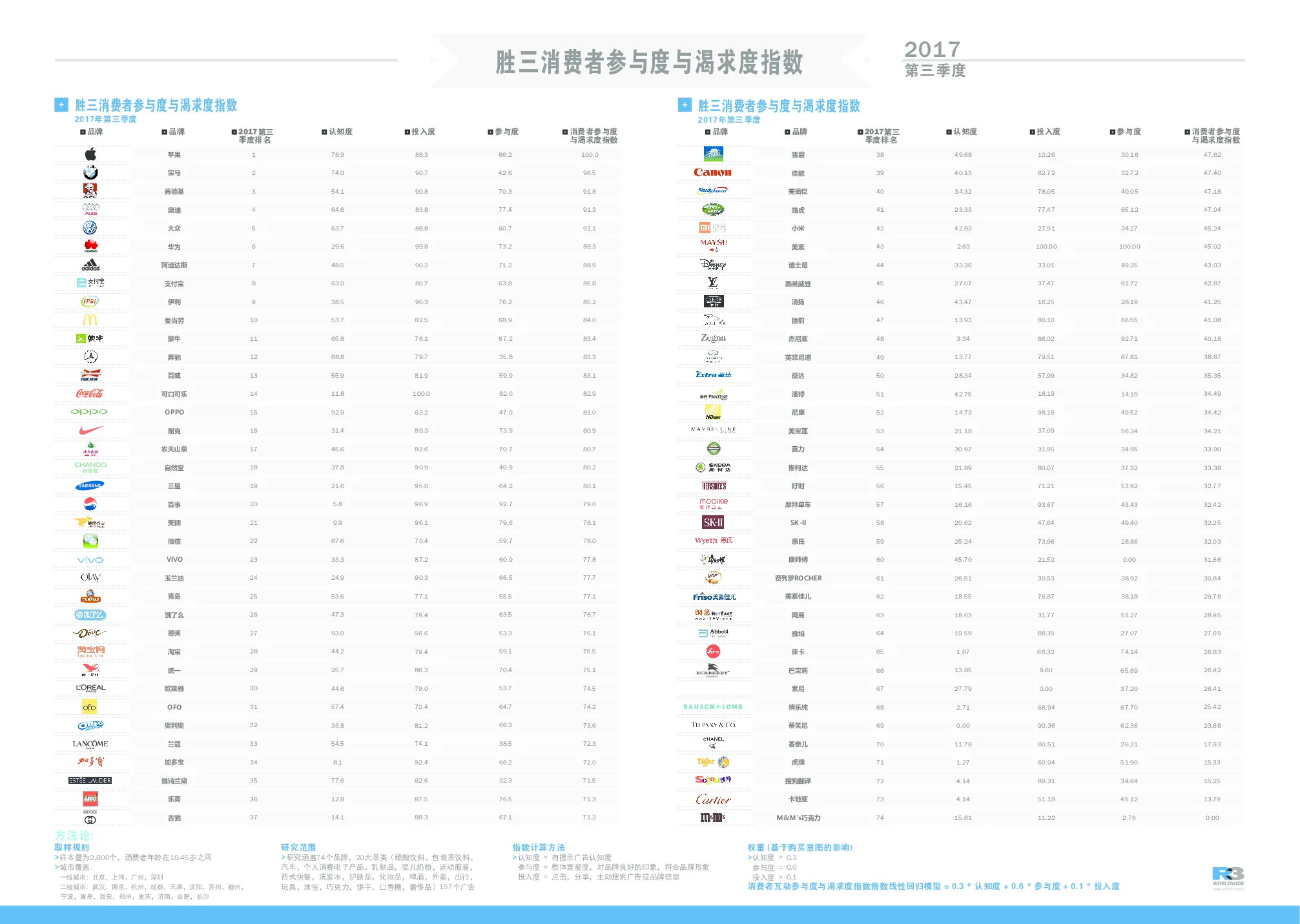
Task: Select the main banner title '胜三消费者参与度与渴求度指数'
Action: tap(649, 62)
